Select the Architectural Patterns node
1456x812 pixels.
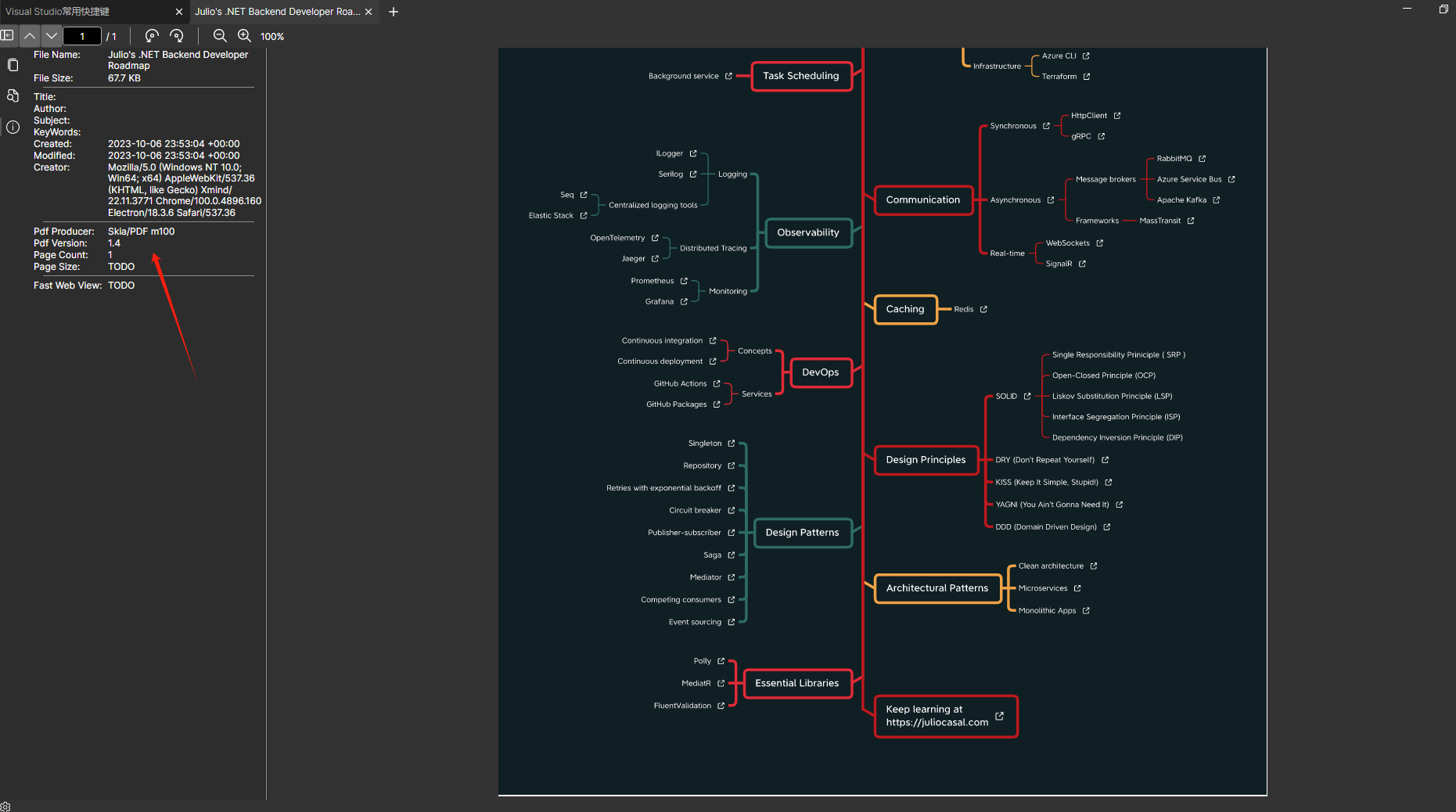point(937,588)
